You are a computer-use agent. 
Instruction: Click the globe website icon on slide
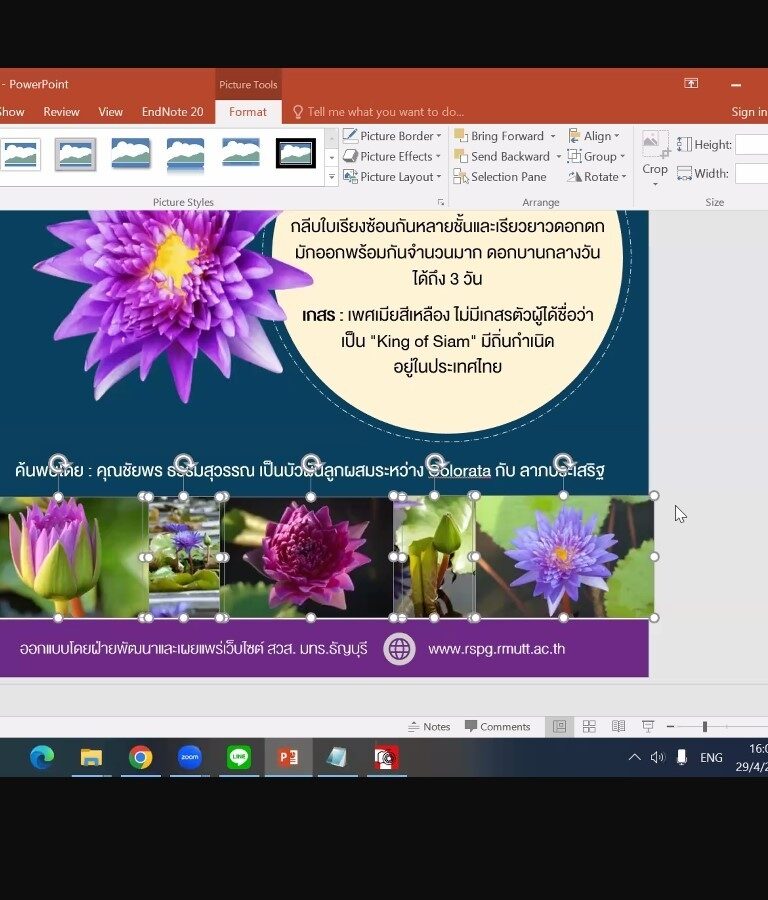(x=399, y=649)
